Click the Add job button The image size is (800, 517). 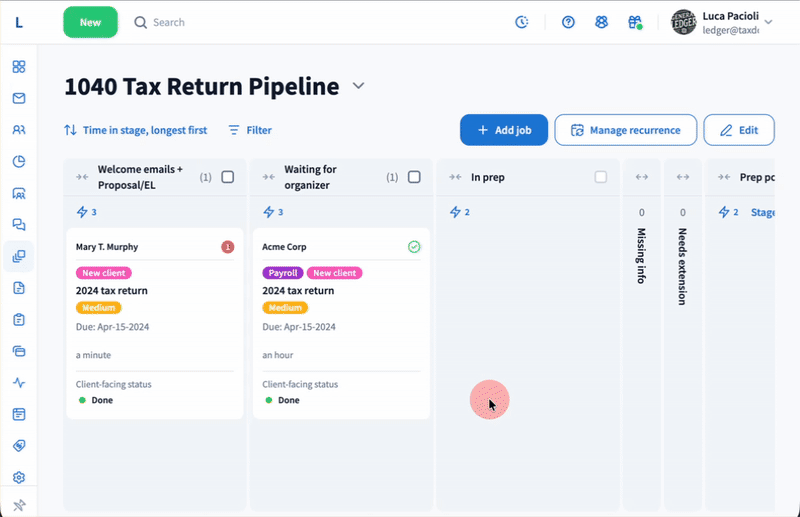pyautogui.click(x=504, y=130)
